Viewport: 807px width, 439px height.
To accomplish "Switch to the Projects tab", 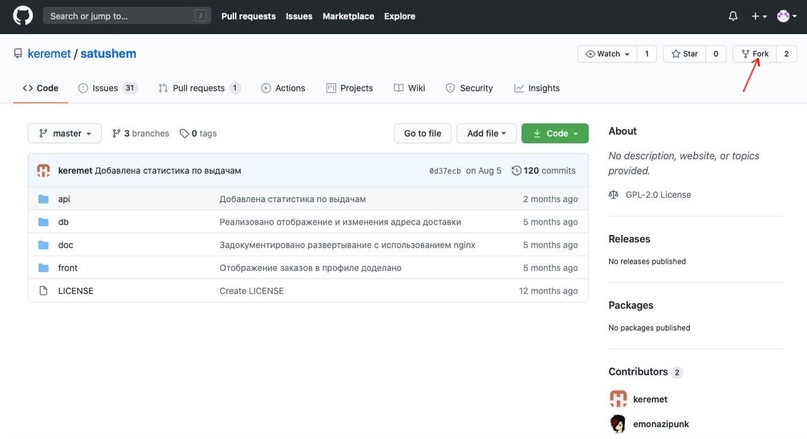I will (349, 89).
